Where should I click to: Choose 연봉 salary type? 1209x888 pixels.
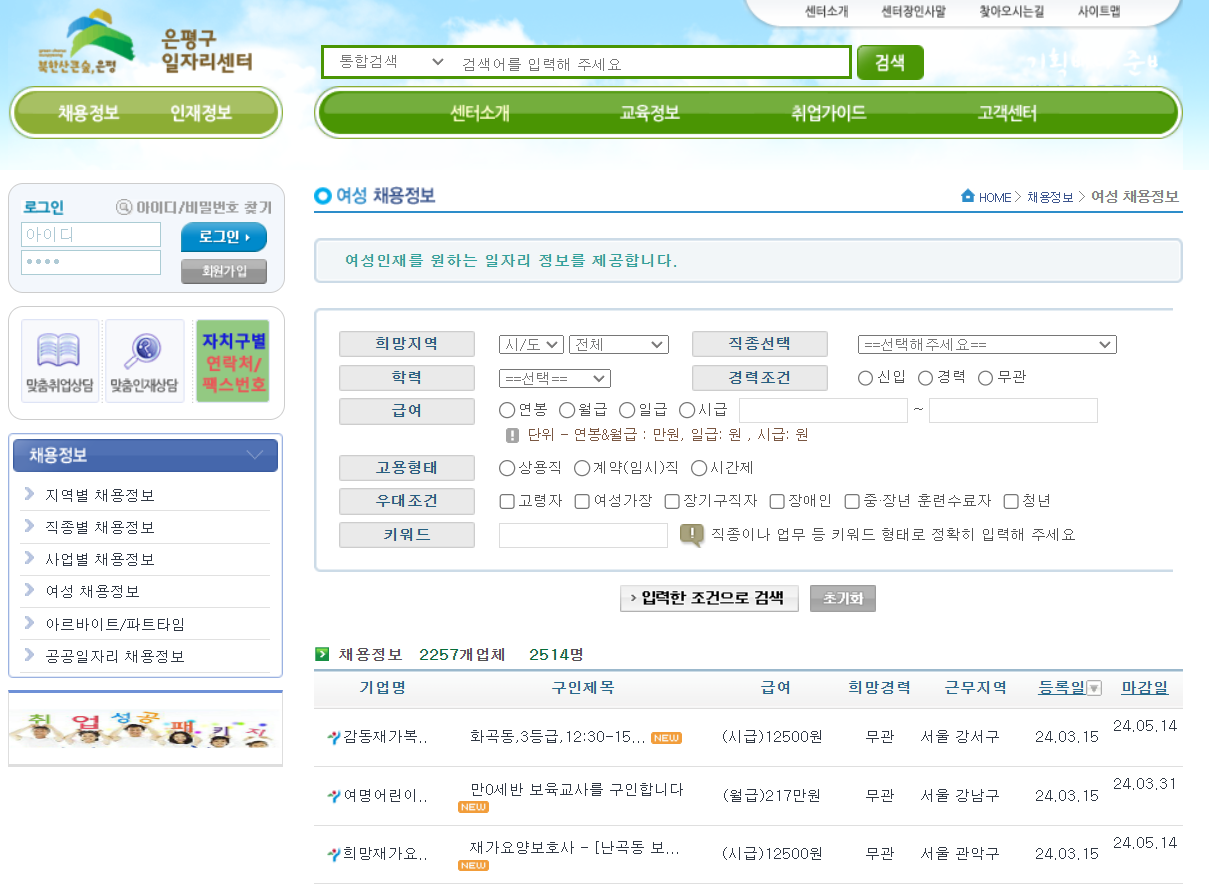(x=506, y=410)
